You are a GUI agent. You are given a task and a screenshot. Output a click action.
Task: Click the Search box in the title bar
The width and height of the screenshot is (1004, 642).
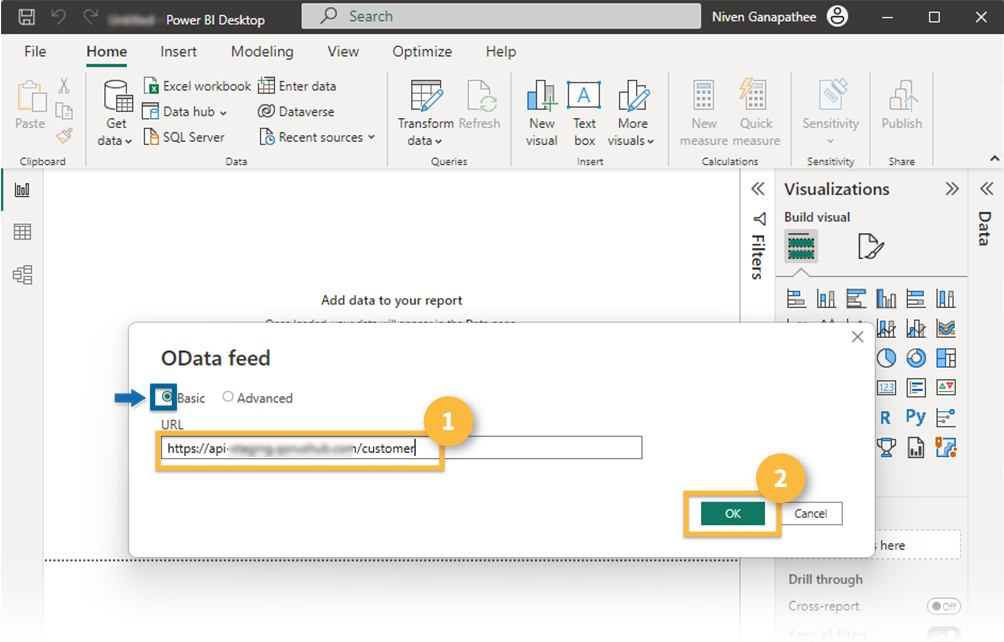pyautogui.click(x=501, y=17)
